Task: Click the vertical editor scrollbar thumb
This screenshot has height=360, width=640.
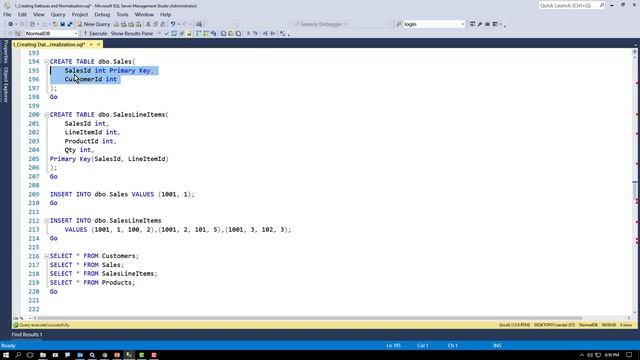Action: [x=635, y=191]
